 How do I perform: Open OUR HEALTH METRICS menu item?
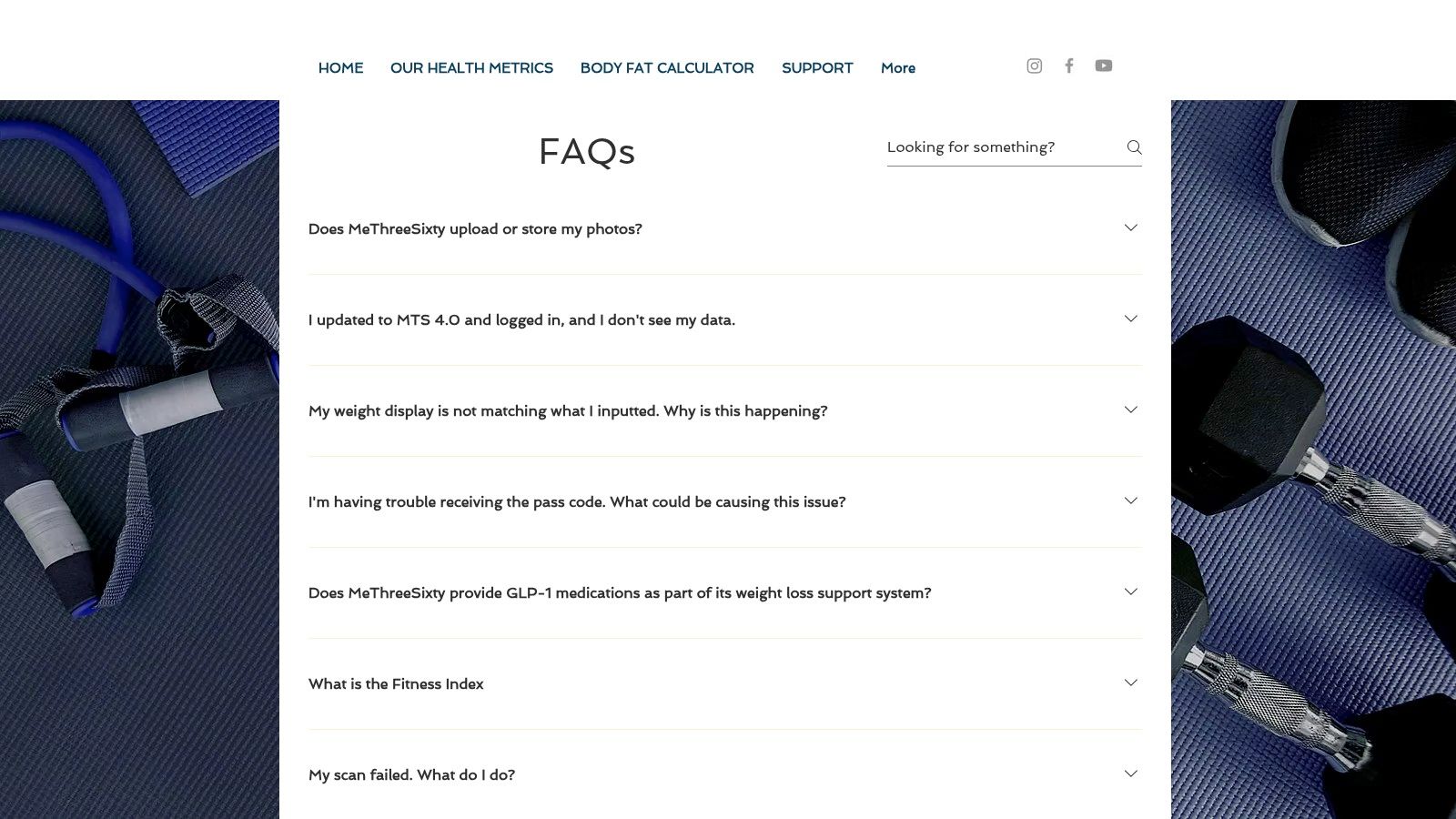471,68
